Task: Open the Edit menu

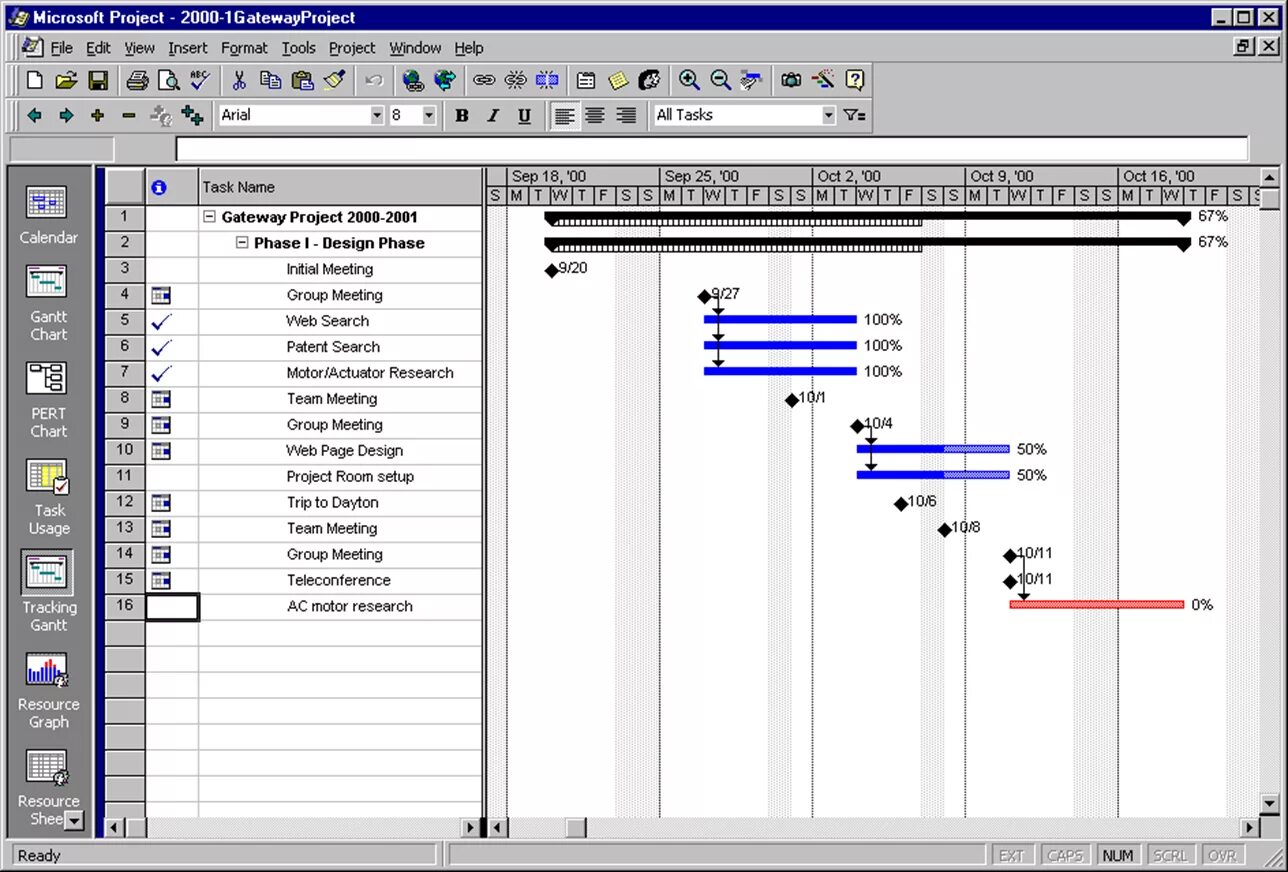Action: click(98, 48)
